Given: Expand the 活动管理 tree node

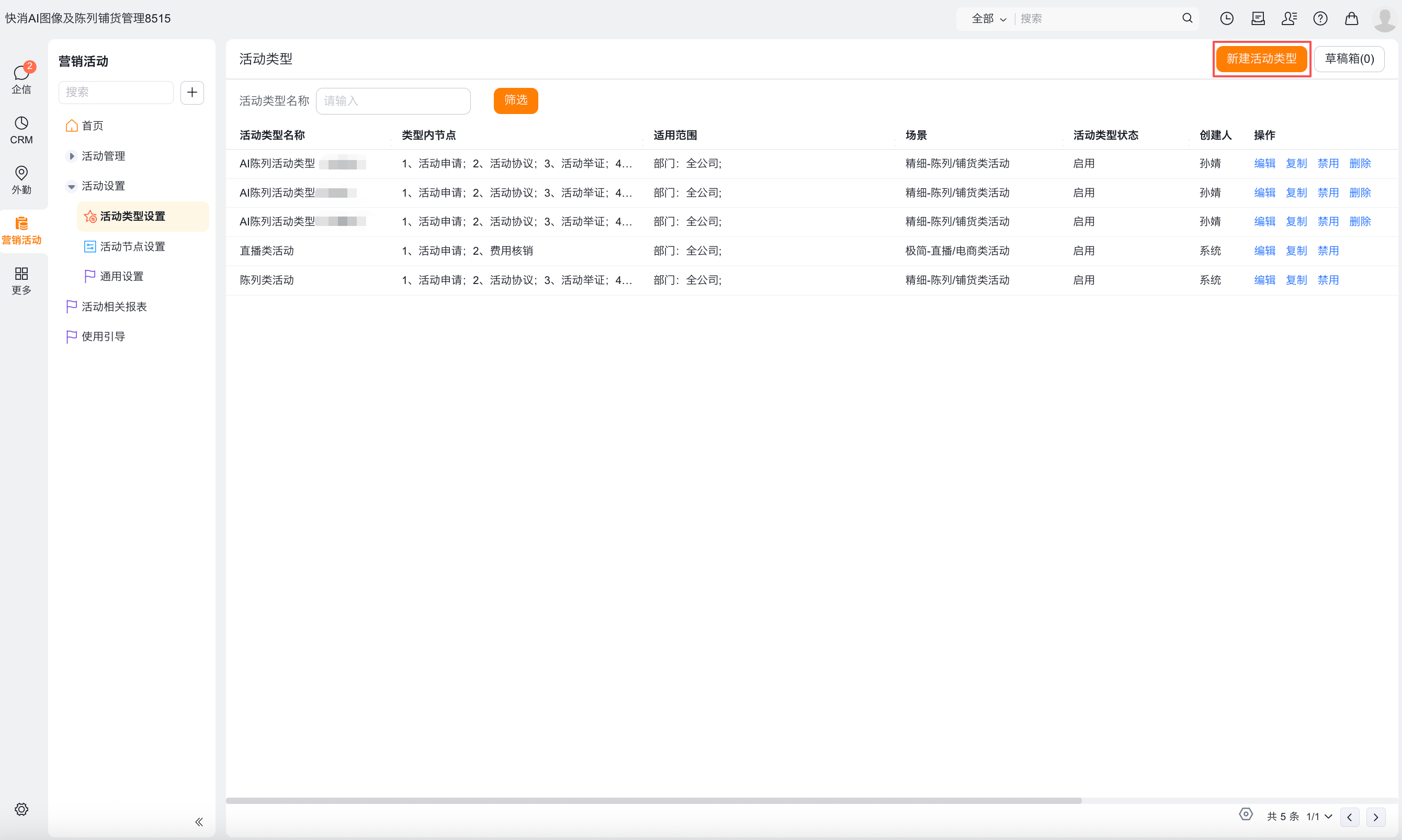Looking at the screenshot, I should click(x=71, y=156).
